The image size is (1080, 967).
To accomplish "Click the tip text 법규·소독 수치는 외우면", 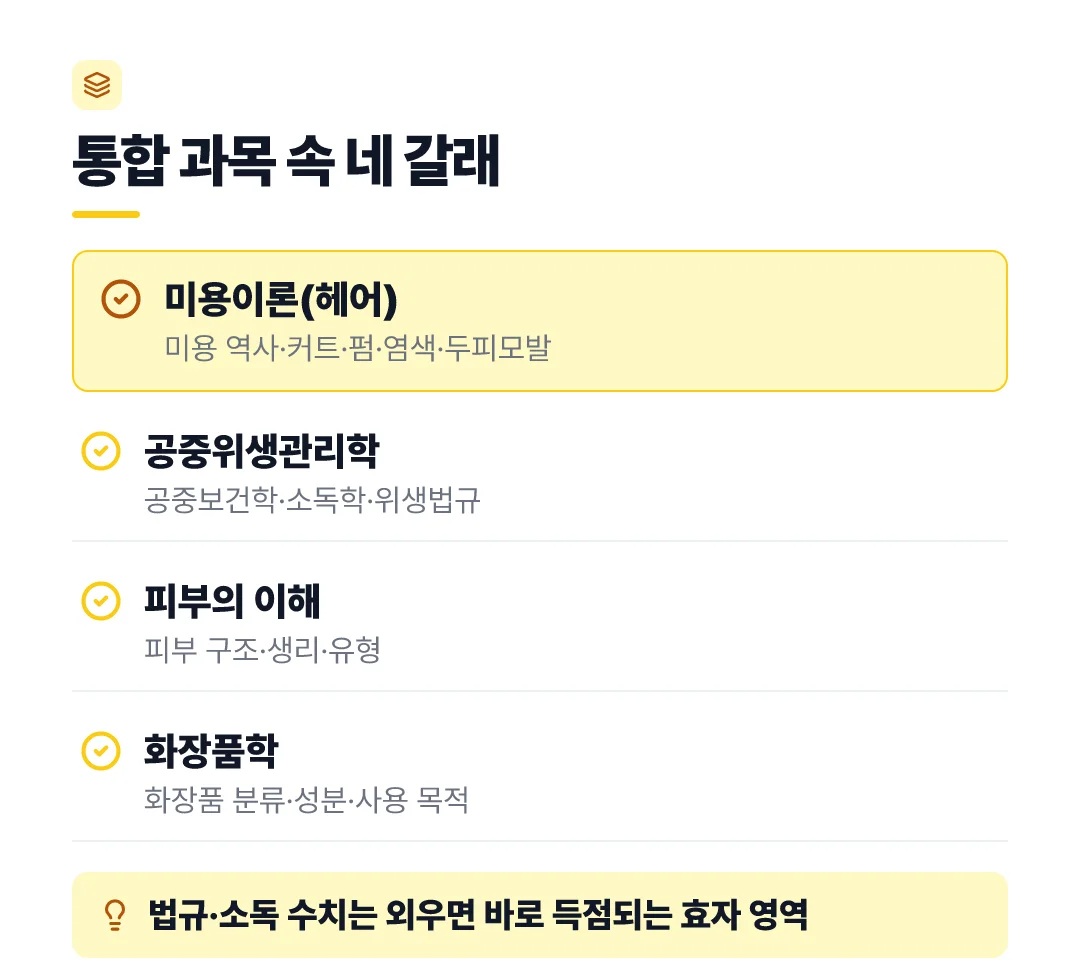I will pyautogui.click(x=312, y=915).
